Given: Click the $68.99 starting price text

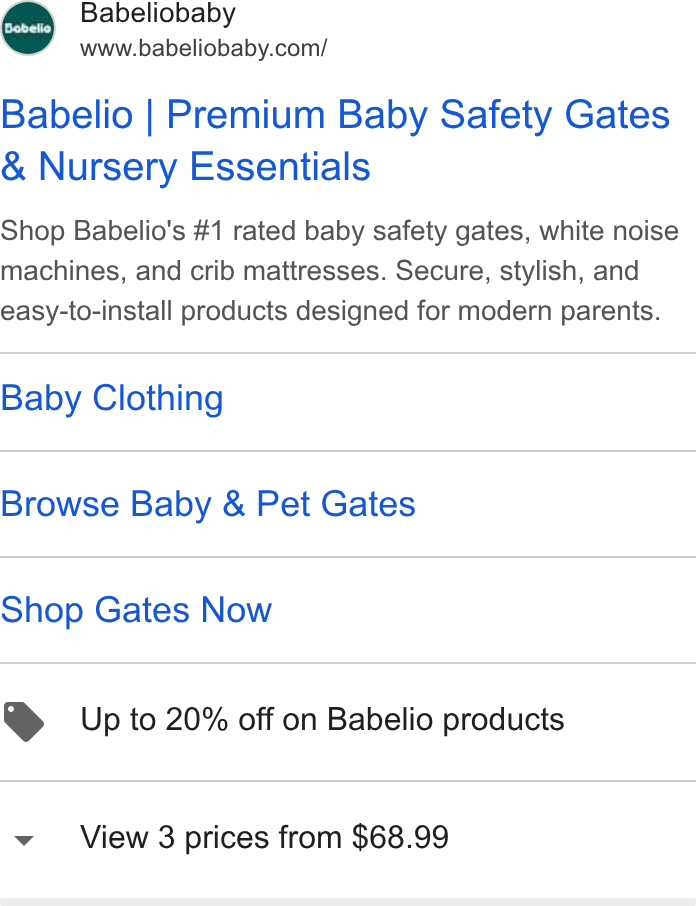Looking at the screenshot, I should (x=400, y=837).
